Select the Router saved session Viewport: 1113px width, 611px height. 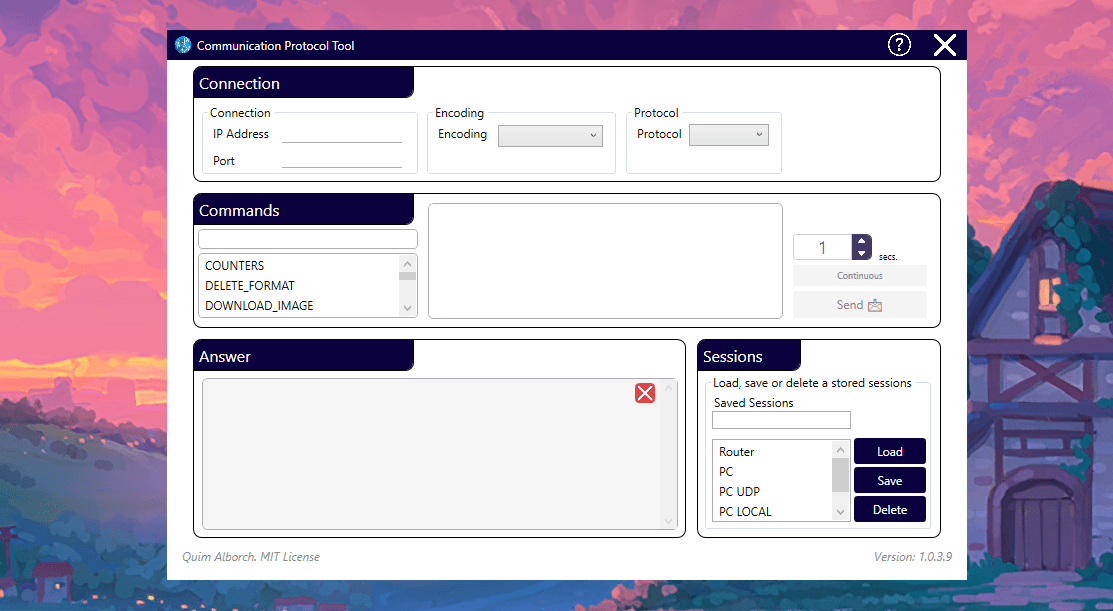(x=735, y=452)
